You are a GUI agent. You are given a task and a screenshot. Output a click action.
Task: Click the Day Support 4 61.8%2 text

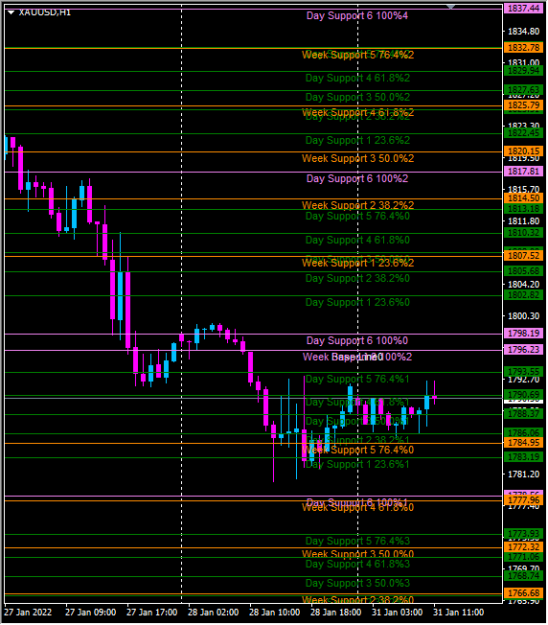pos(357,78)
